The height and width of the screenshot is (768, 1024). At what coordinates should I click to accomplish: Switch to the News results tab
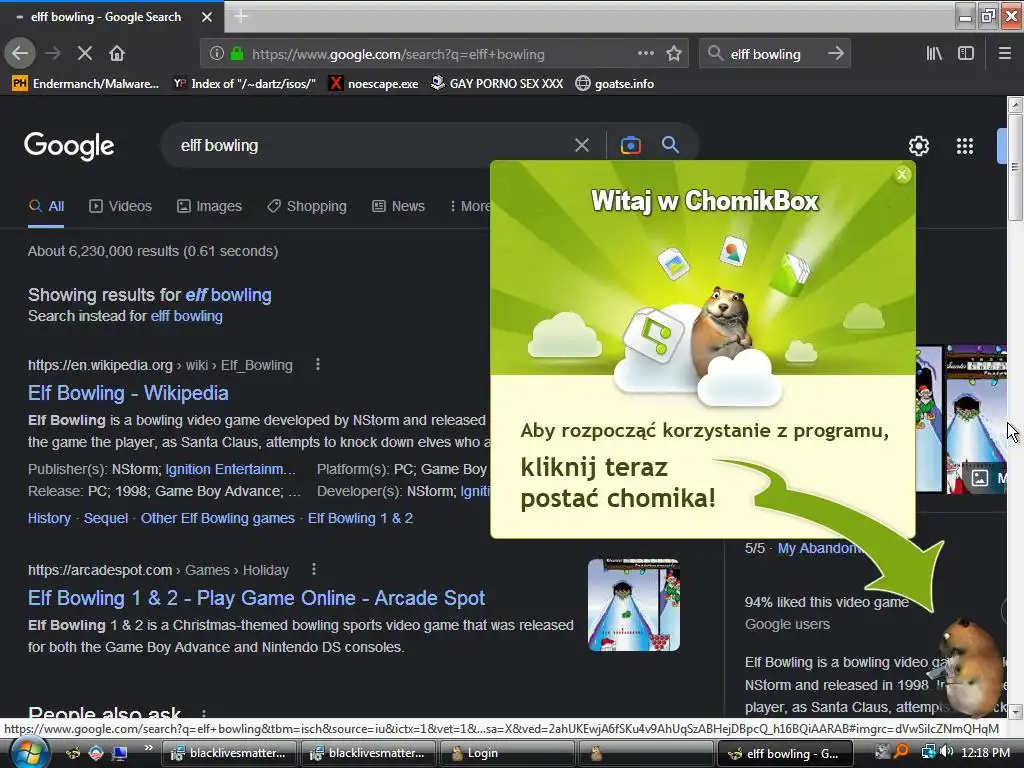coord(398,206)
